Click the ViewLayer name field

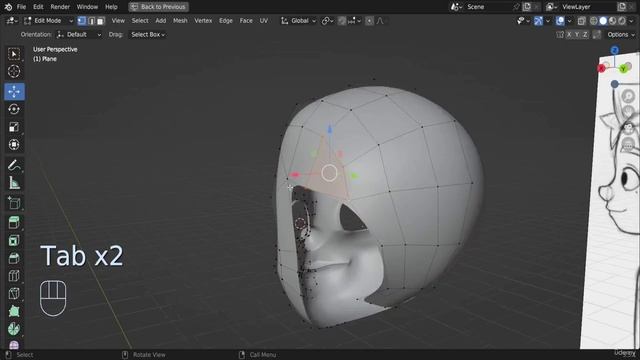588,7
